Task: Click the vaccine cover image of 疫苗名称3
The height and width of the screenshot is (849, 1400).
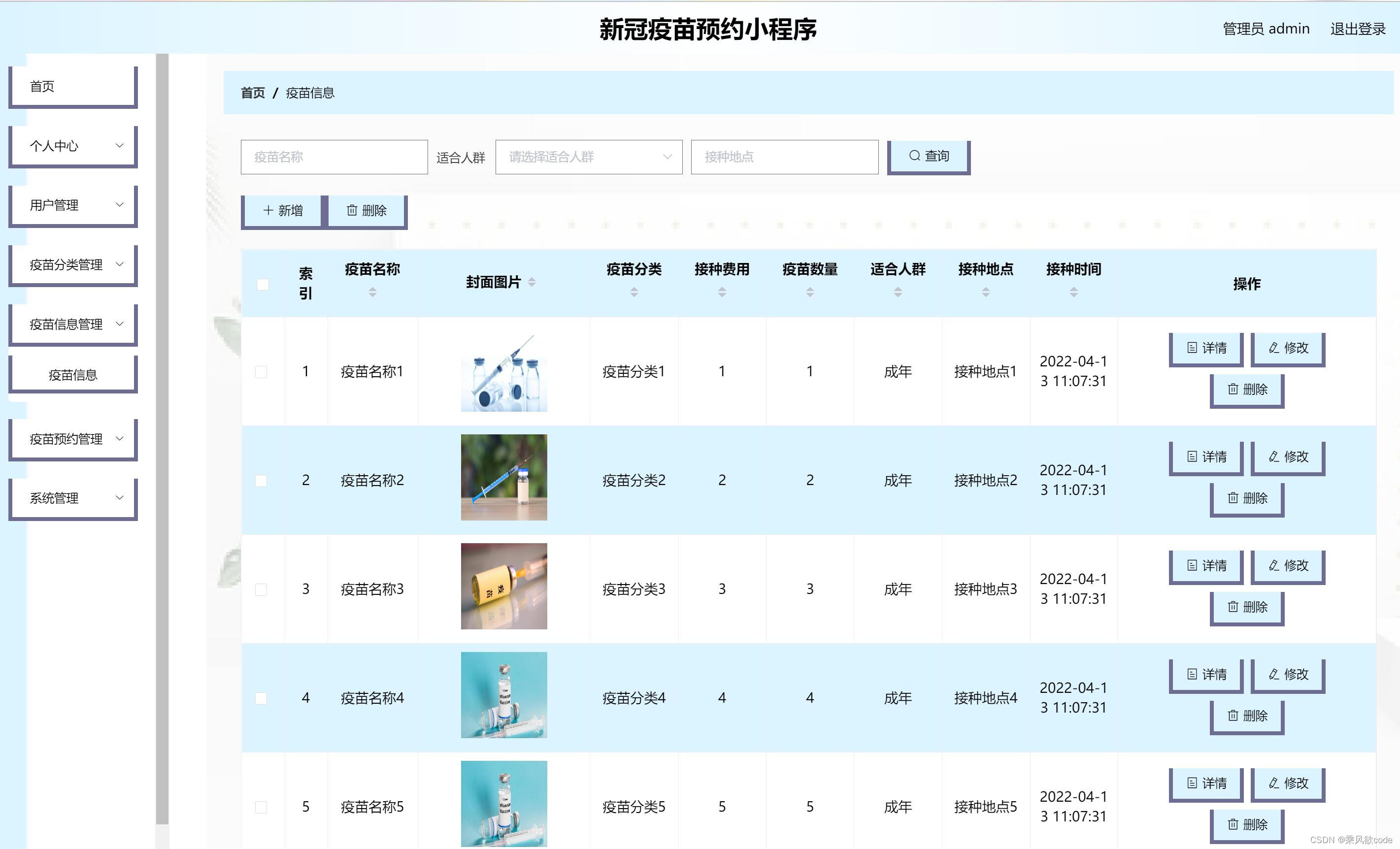Action: (504, 586)
